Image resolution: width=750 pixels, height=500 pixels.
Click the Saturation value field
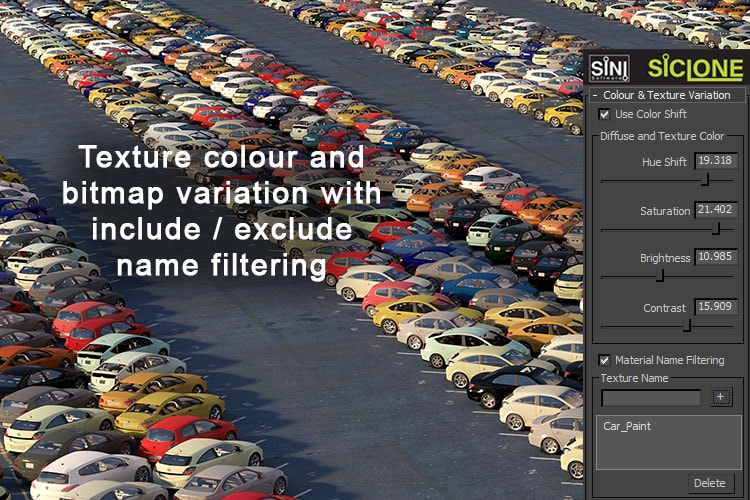[716, 210]
